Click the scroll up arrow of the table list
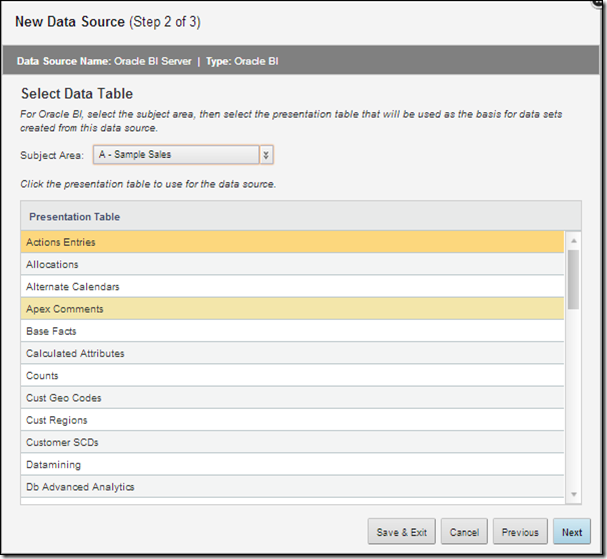607x559 pixels. click(x=574, y=241)
